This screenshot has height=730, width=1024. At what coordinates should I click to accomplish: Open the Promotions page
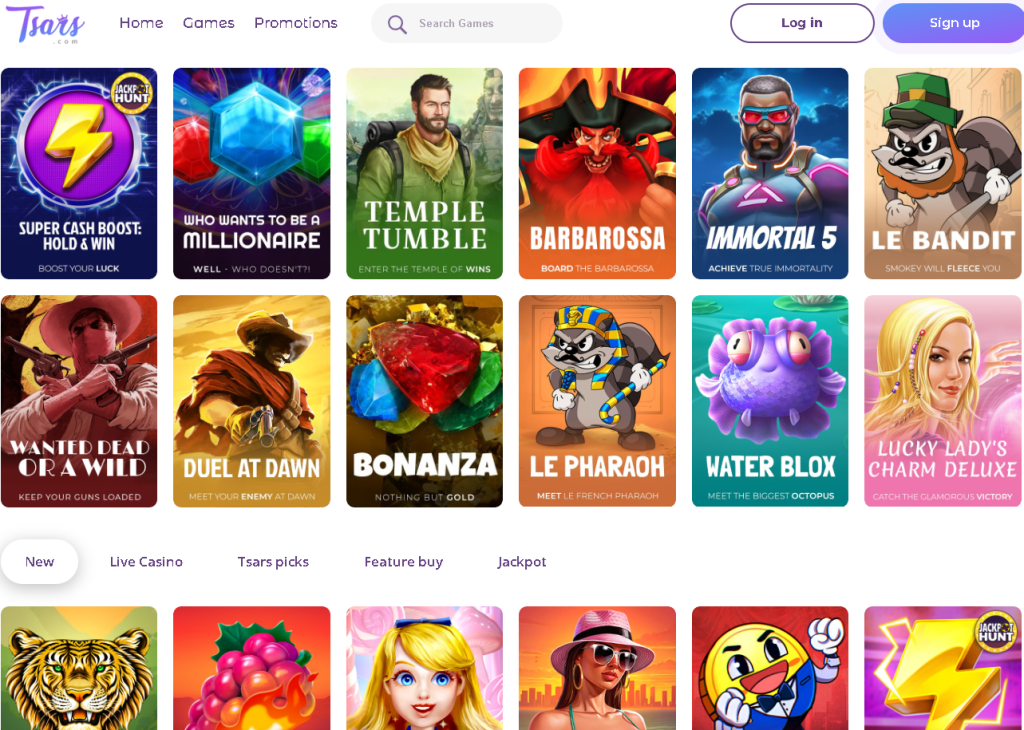pyautogui.click(x=295, y=23)
